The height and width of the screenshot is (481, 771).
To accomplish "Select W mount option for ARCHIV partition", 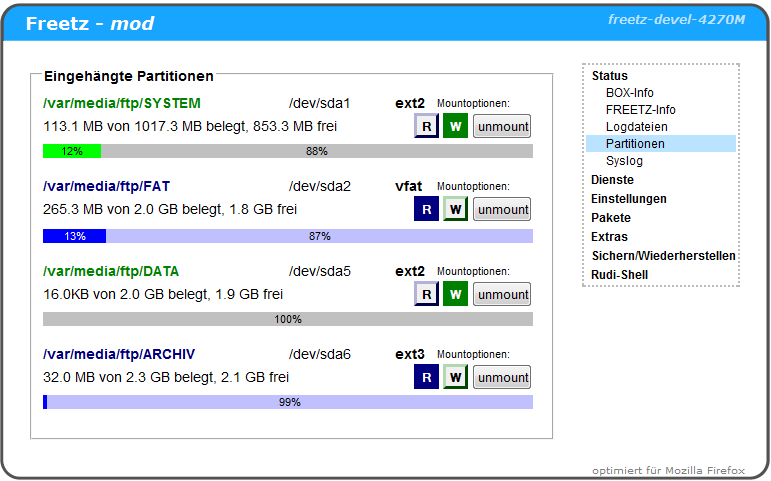I will coord(455,377).
